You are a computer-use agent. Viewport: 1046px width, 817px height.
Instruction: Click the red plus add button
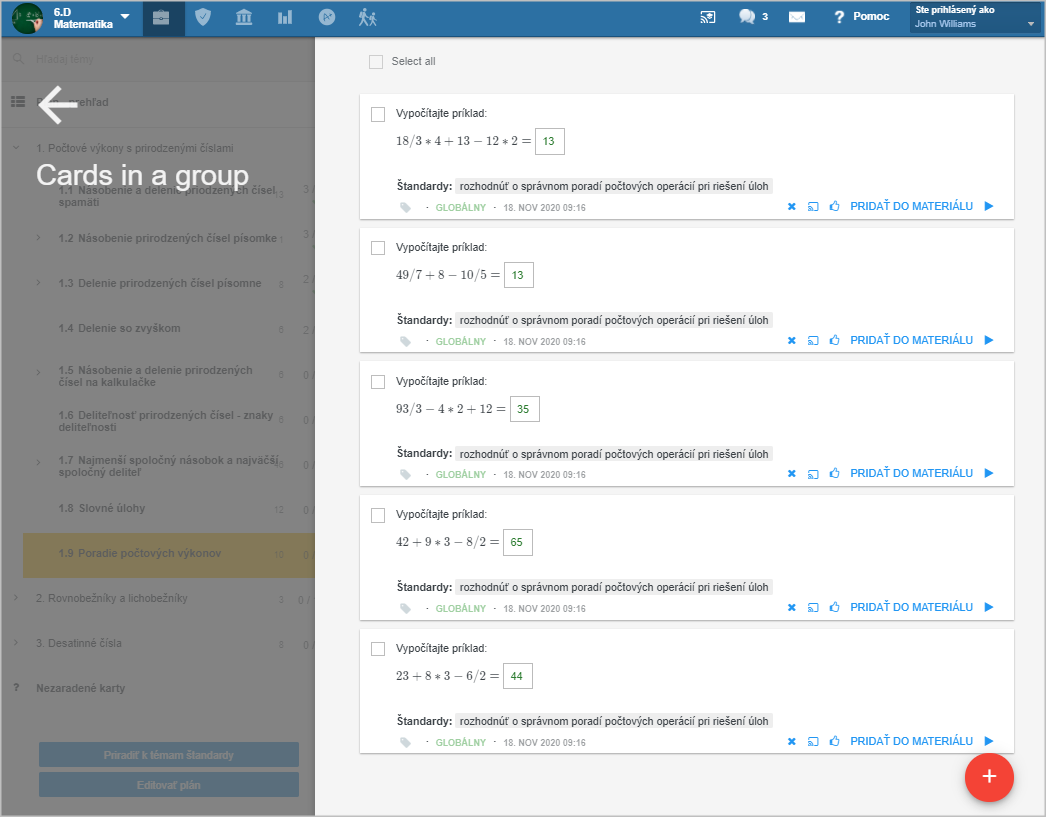989,777
